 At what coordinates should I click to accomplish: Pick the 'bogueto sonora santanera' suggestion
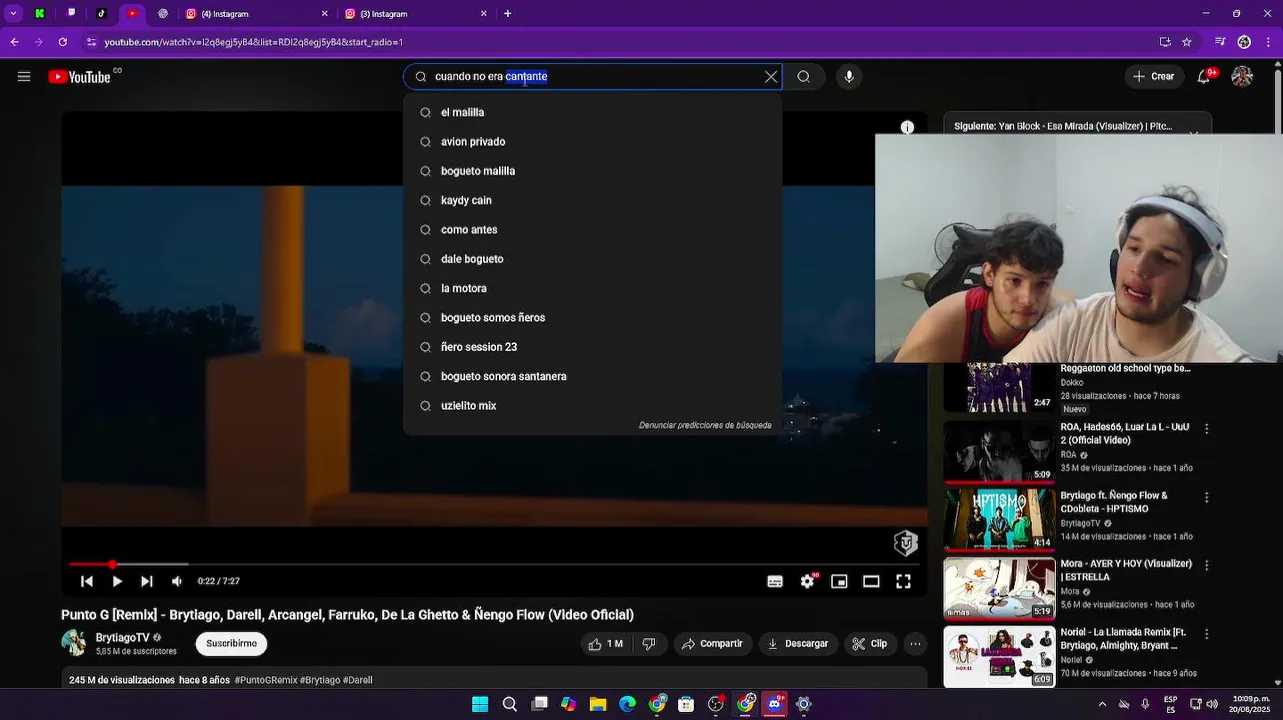pyautogui.click(x=592, y=377)
